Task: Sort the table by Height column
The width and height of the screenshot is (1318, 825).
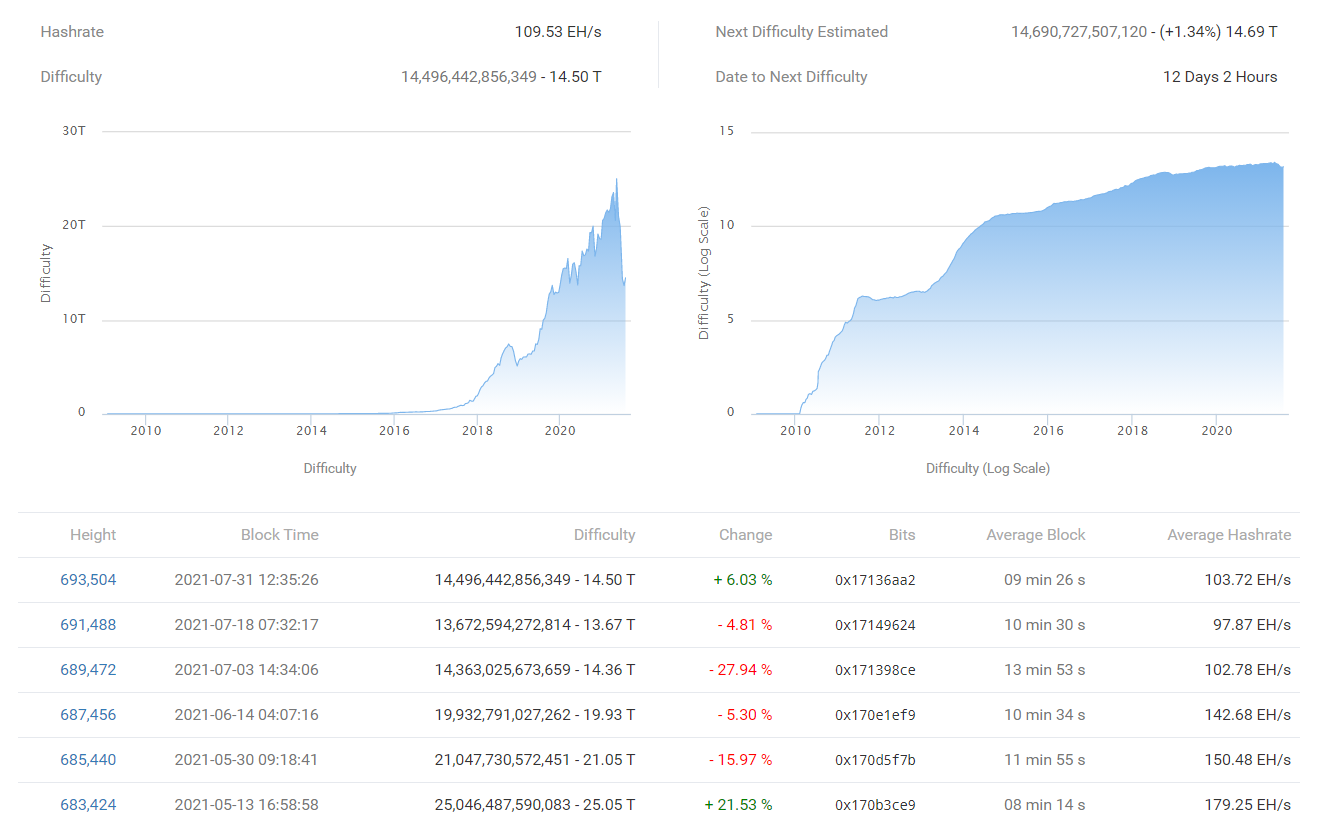Action: point(92,534)
